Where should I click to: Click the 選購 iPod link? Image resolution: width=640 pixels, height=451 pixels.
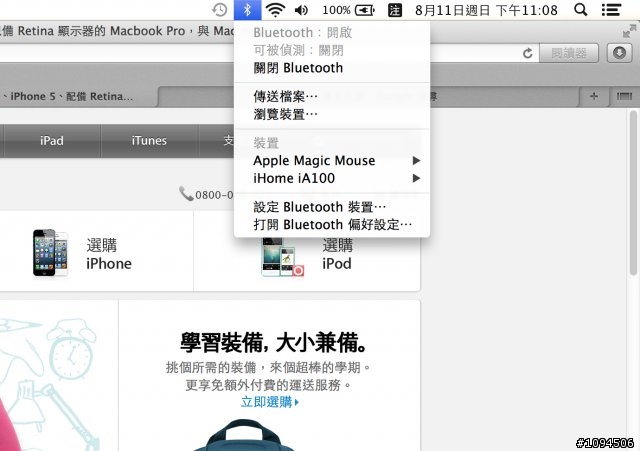337,254
